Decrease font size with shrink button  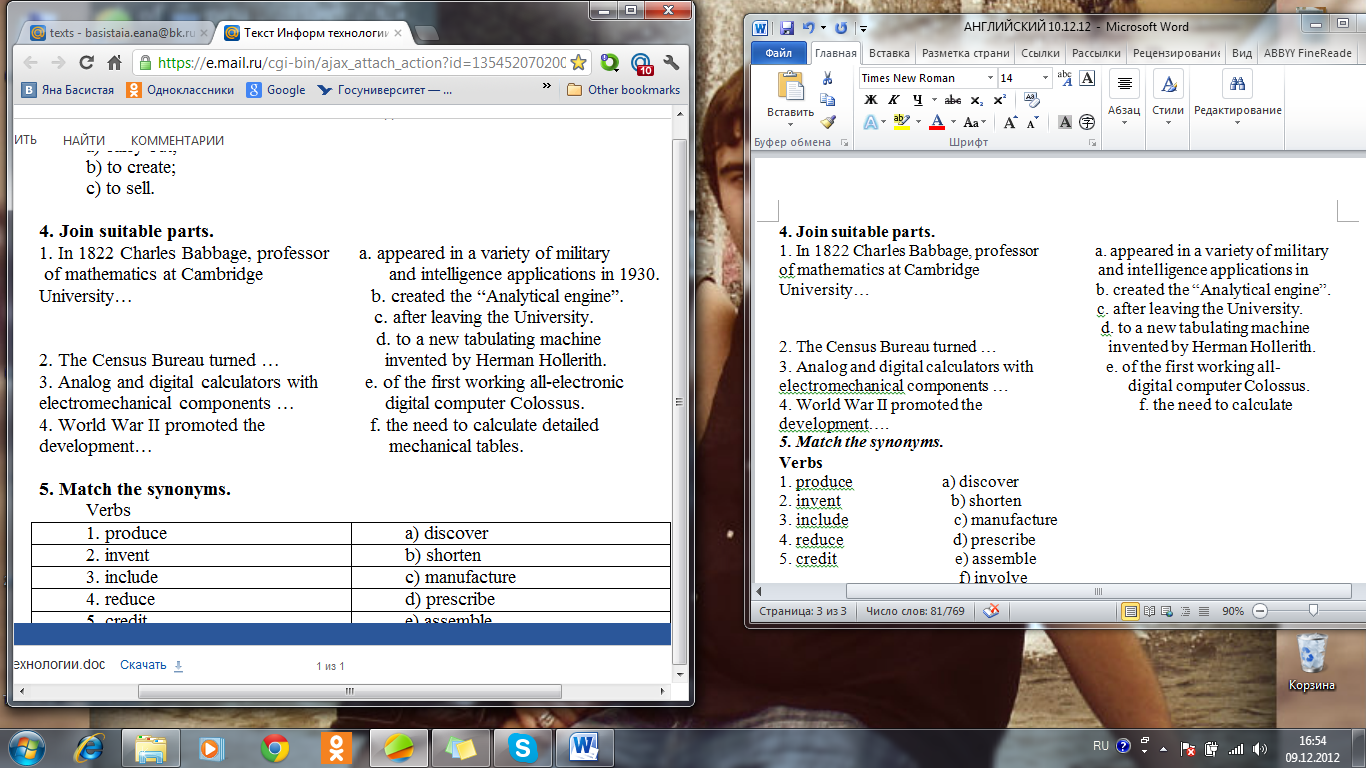(x=1031, y=122)
